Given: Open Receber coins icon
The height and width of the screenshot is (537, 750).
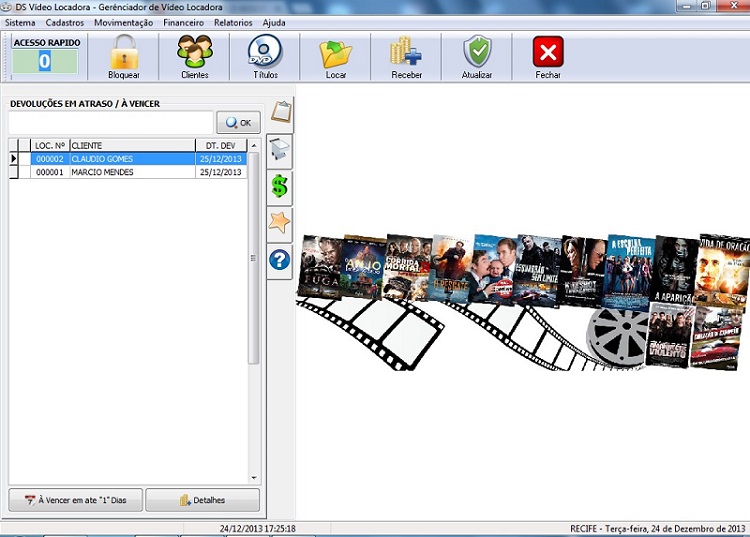Looking at the screenshot, I should (406, 51).
